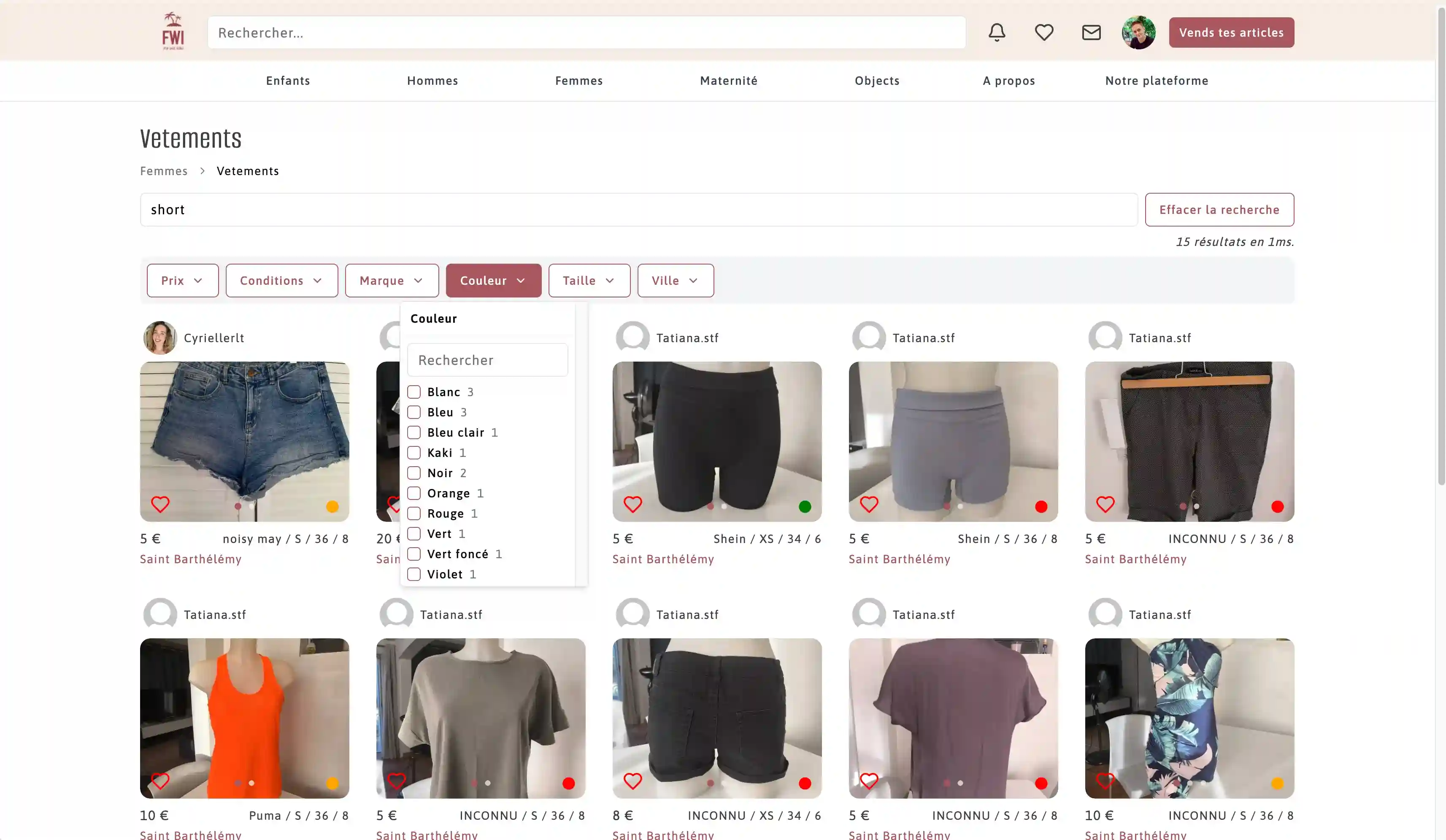1446x840 pixels.
Task: Like the orange Puma top listing
Action: [x=160, y=781]
